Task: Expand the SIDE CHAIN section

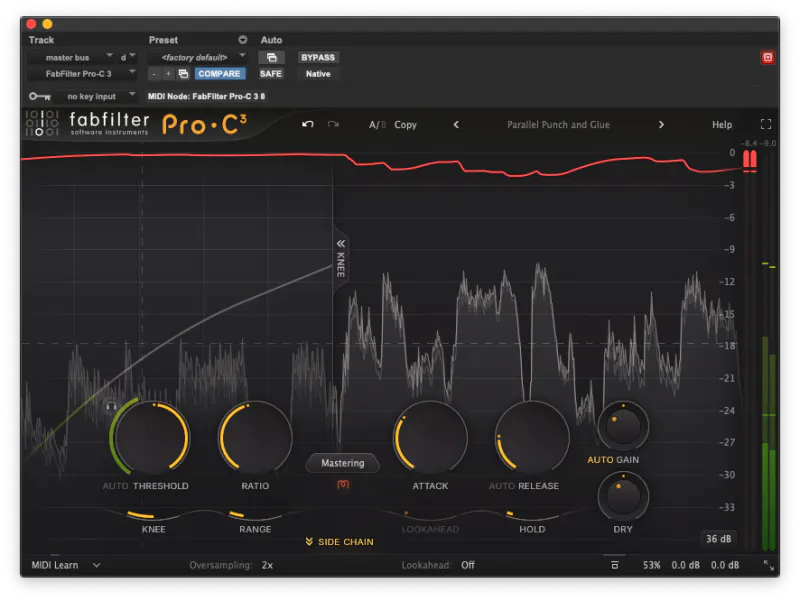Action: [339, 542]
